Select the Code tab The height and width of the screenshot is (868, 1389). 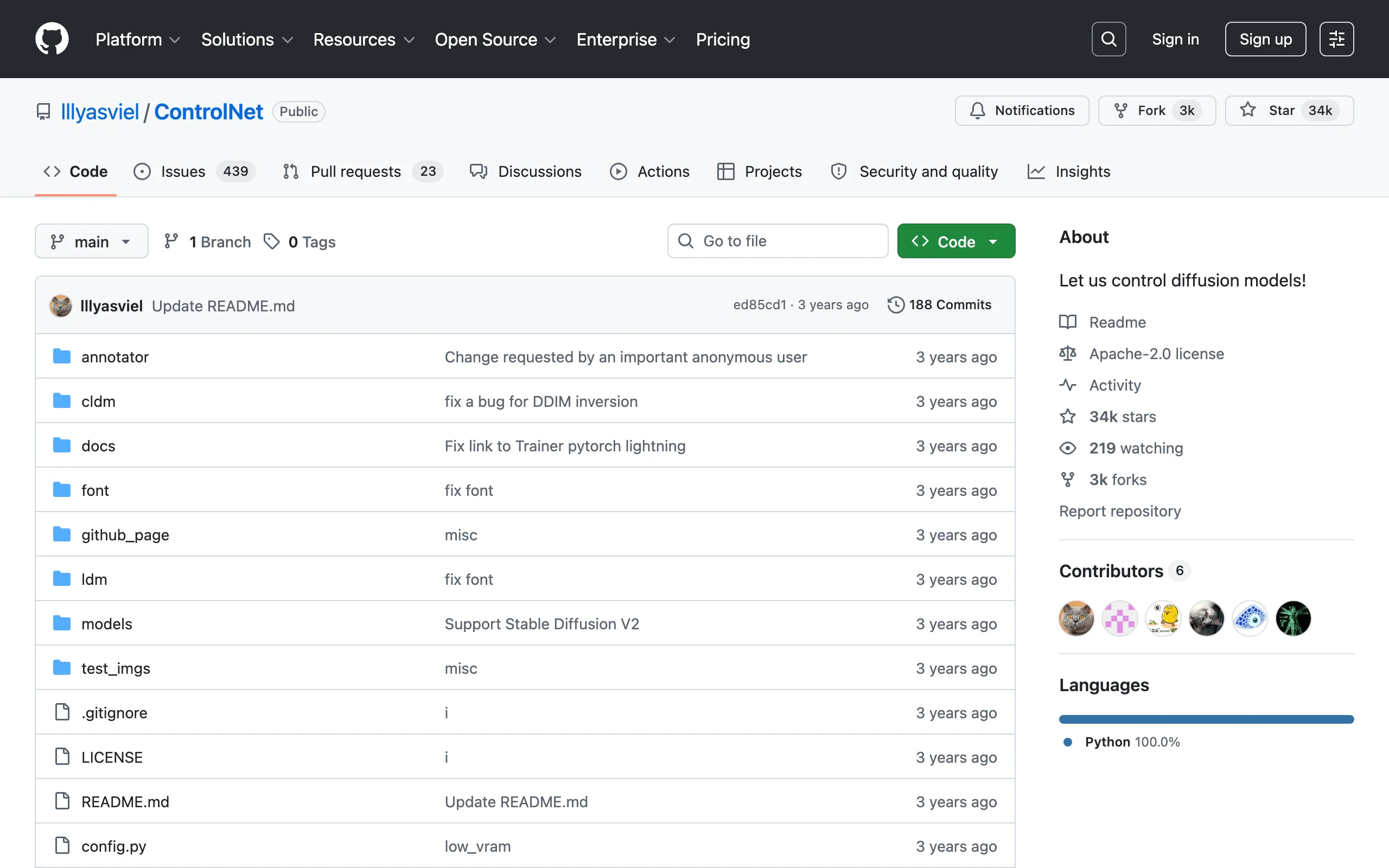click(x=76, y=171)
